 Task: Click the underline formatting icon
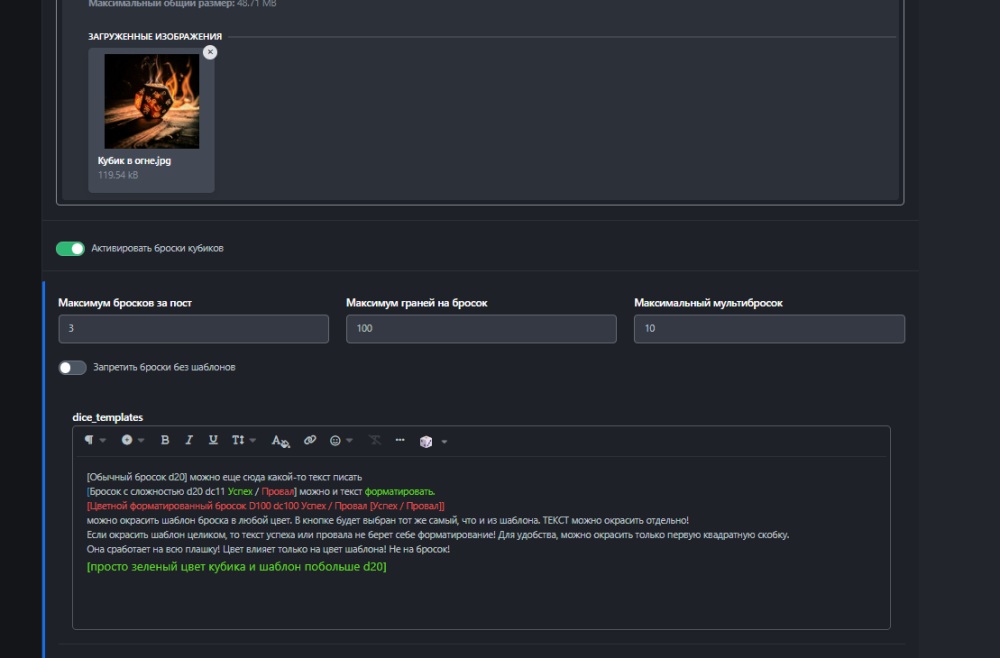(x=213, y=440)
